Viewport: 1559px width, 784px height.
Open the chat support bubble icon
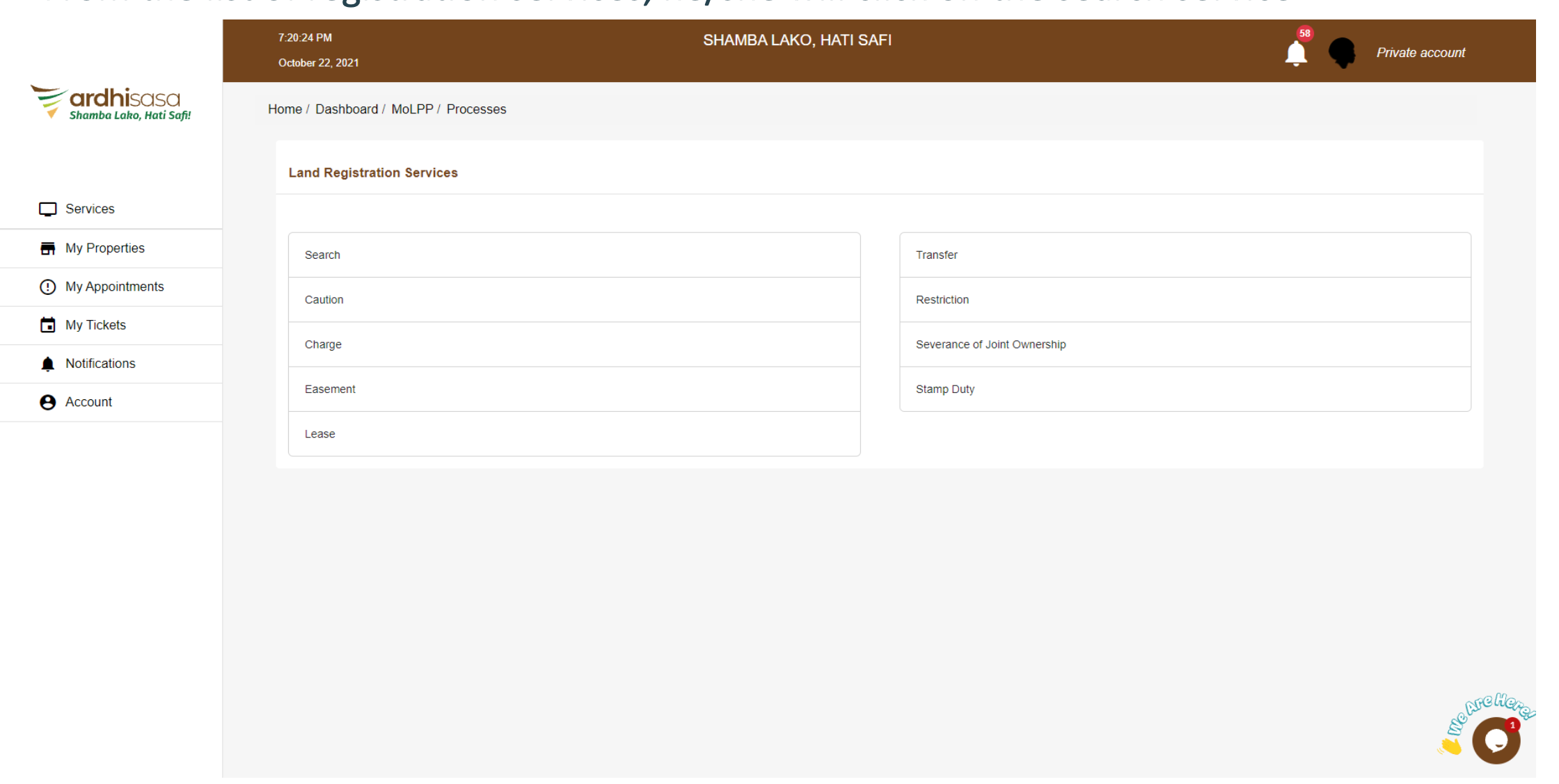[1496, 740]
